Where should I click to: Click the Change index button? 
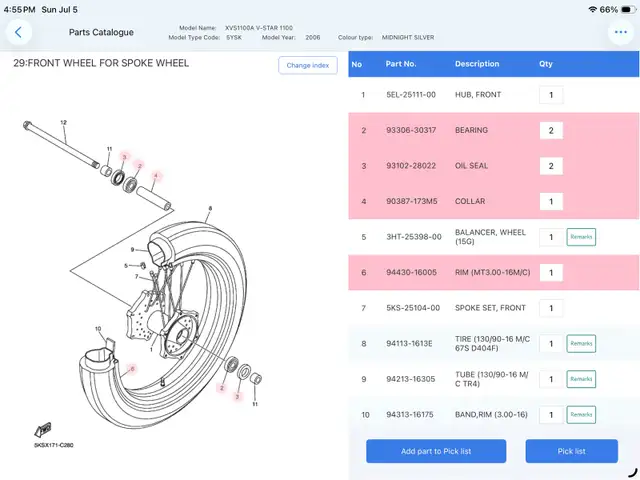[308, 65]
